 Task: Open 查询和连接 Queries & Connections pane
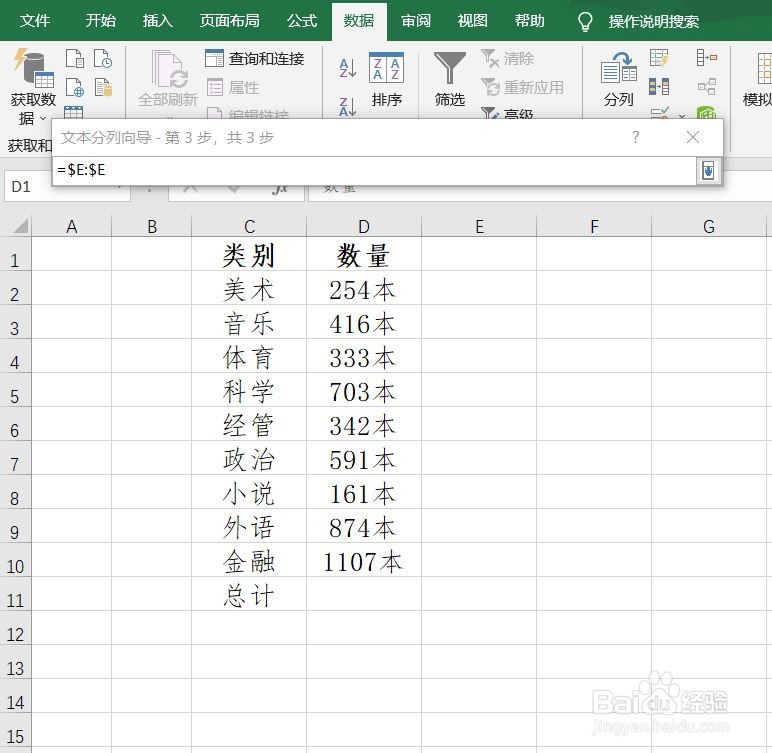pyautogui.click(x=255, y=59)
